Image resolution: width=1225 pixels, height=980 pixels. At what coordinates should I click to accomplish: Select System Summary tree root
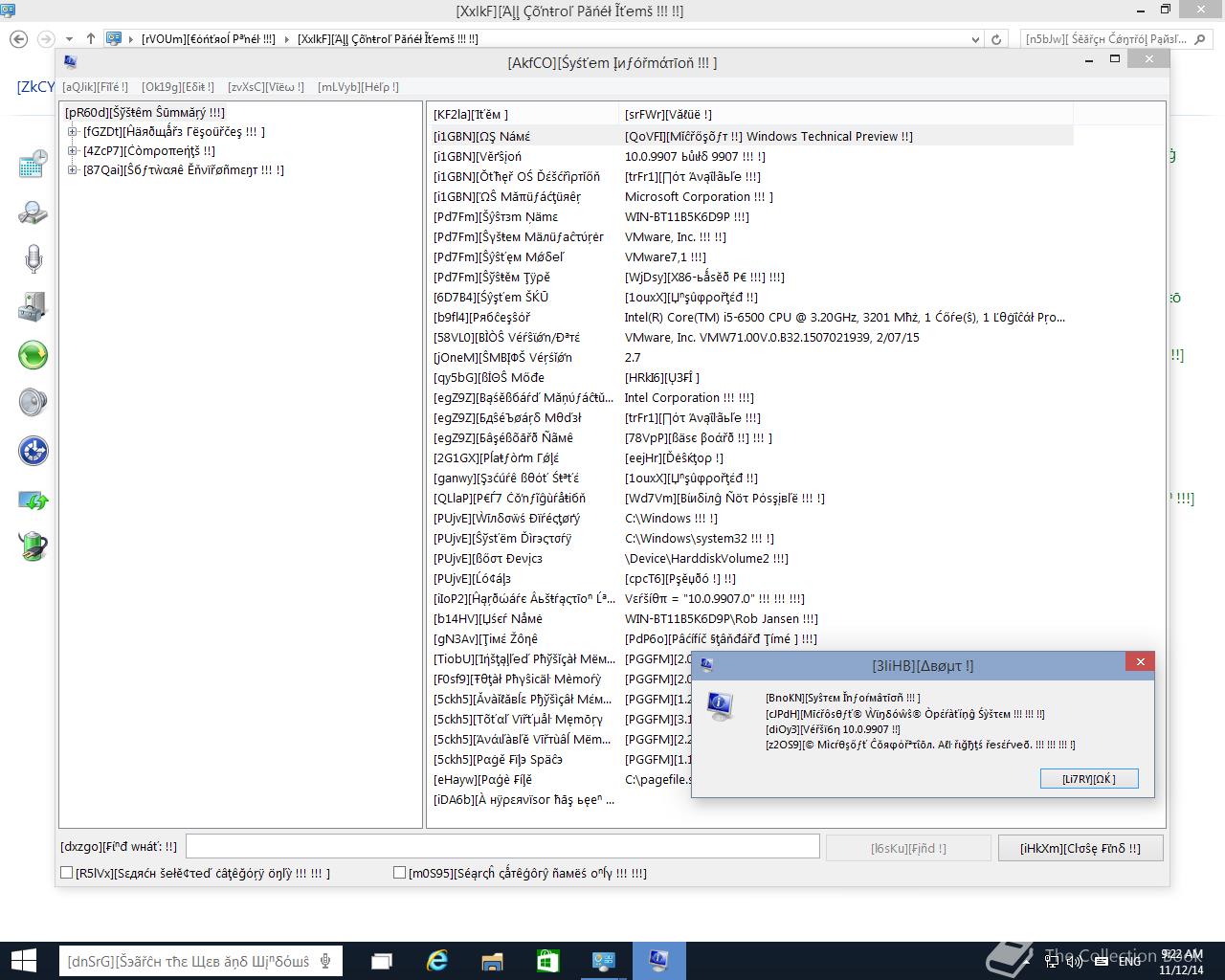point(145,113)
